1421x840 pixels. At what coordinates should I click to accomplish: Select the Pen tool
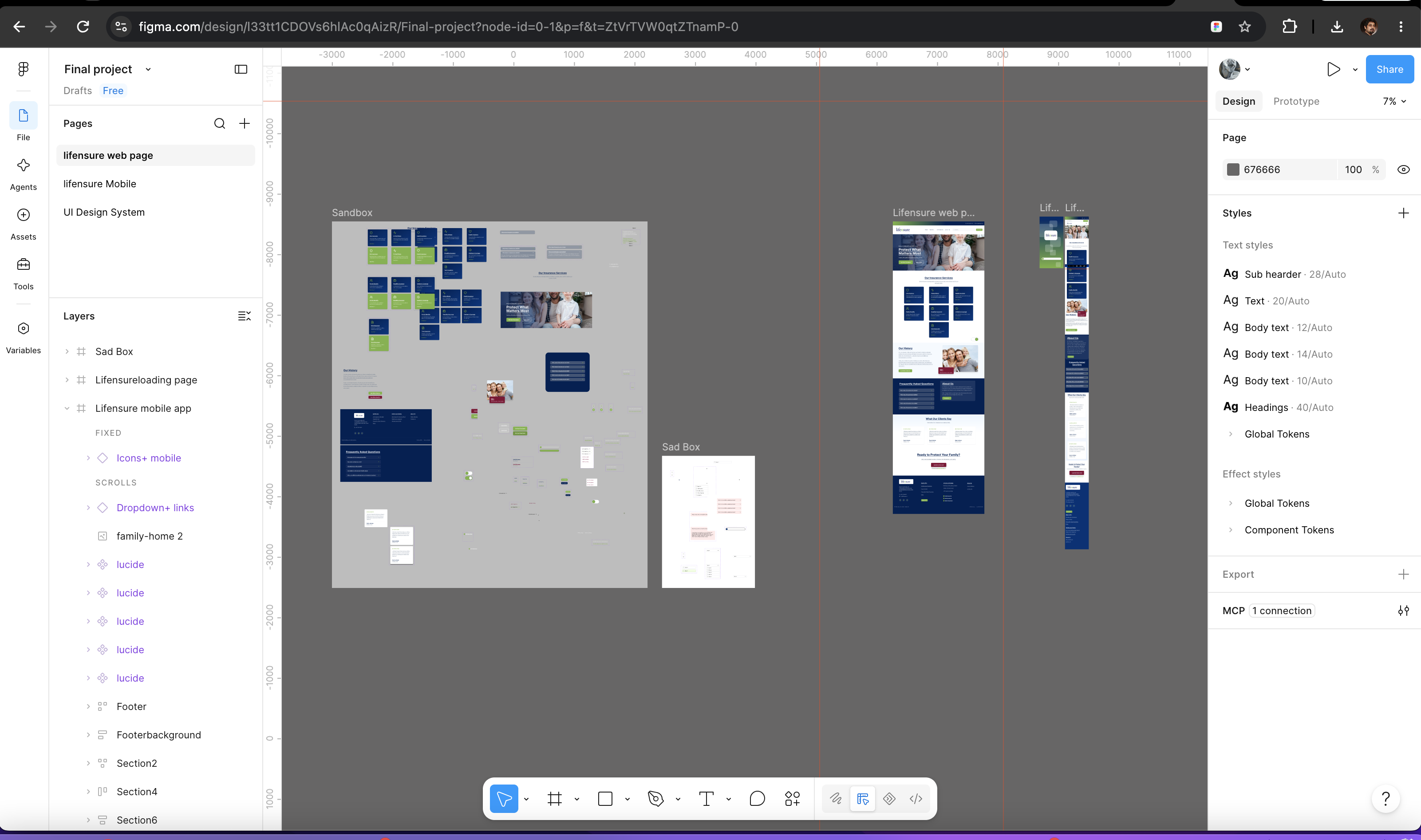click(x=655, y=799)
